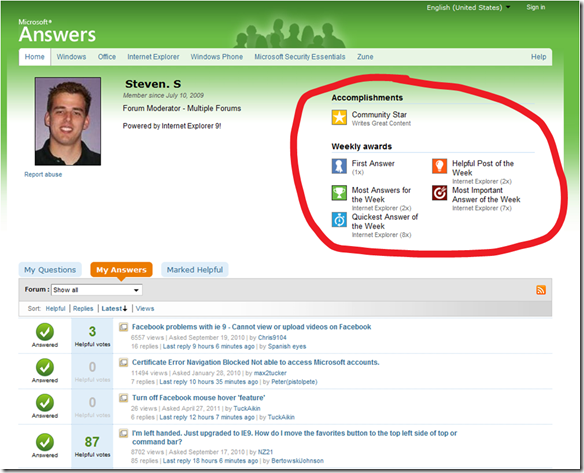Open the Certificate Error Navigation Blocked thread
The width and height of the screenshot is (584, 473).
256,362
